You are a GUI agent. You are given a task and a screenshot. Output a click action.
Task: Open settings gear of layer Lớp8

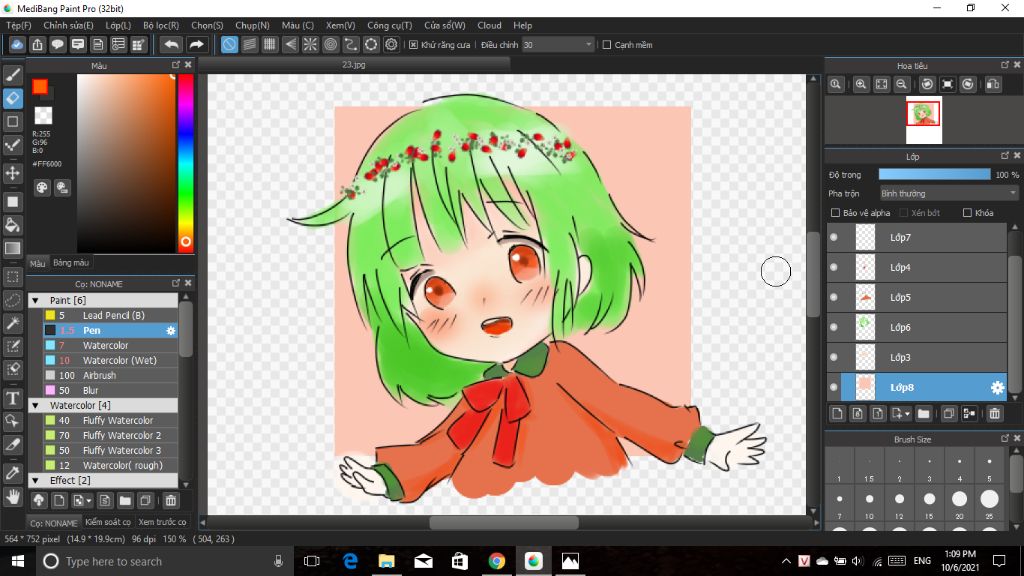[997, 388]
